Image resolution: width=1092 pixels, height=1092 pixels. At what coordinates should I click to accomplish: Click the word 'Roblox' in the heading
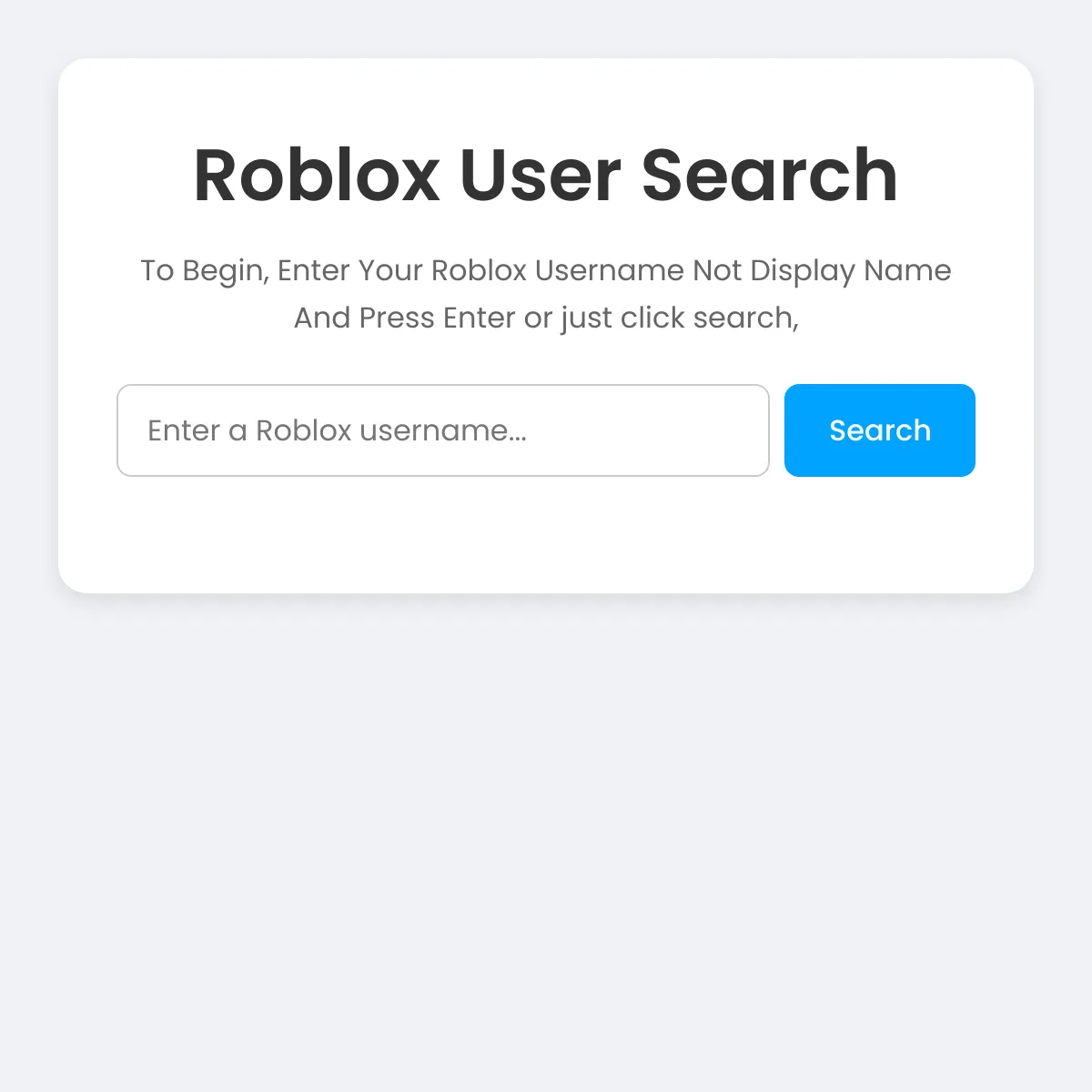click(317, 175)
